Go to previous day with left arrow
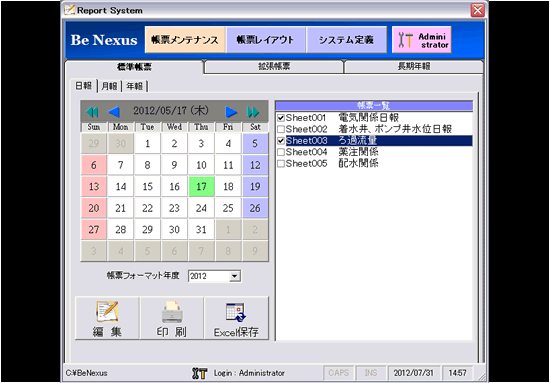The width and height of the screenshot is (550, 383). [114, 112]
